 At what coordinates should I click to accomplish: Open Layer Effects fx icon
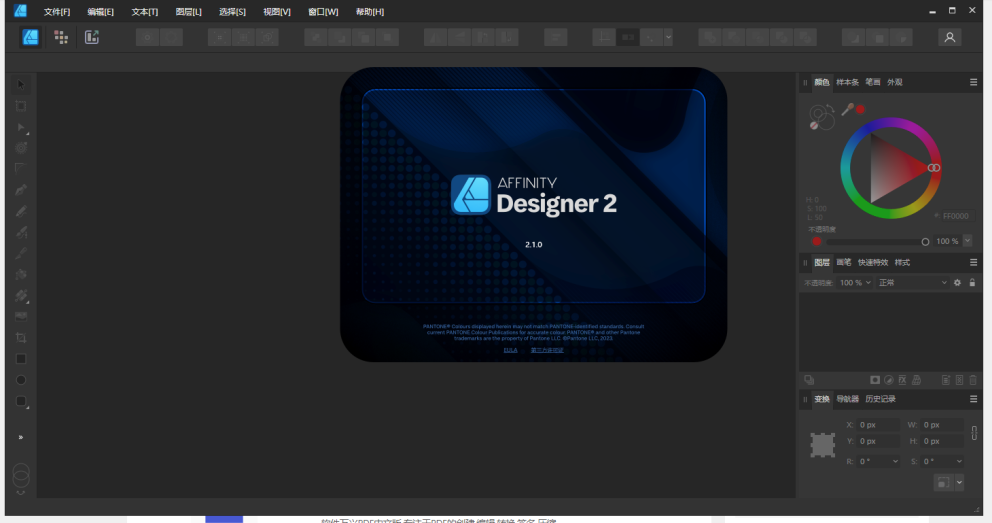point(903,380)
